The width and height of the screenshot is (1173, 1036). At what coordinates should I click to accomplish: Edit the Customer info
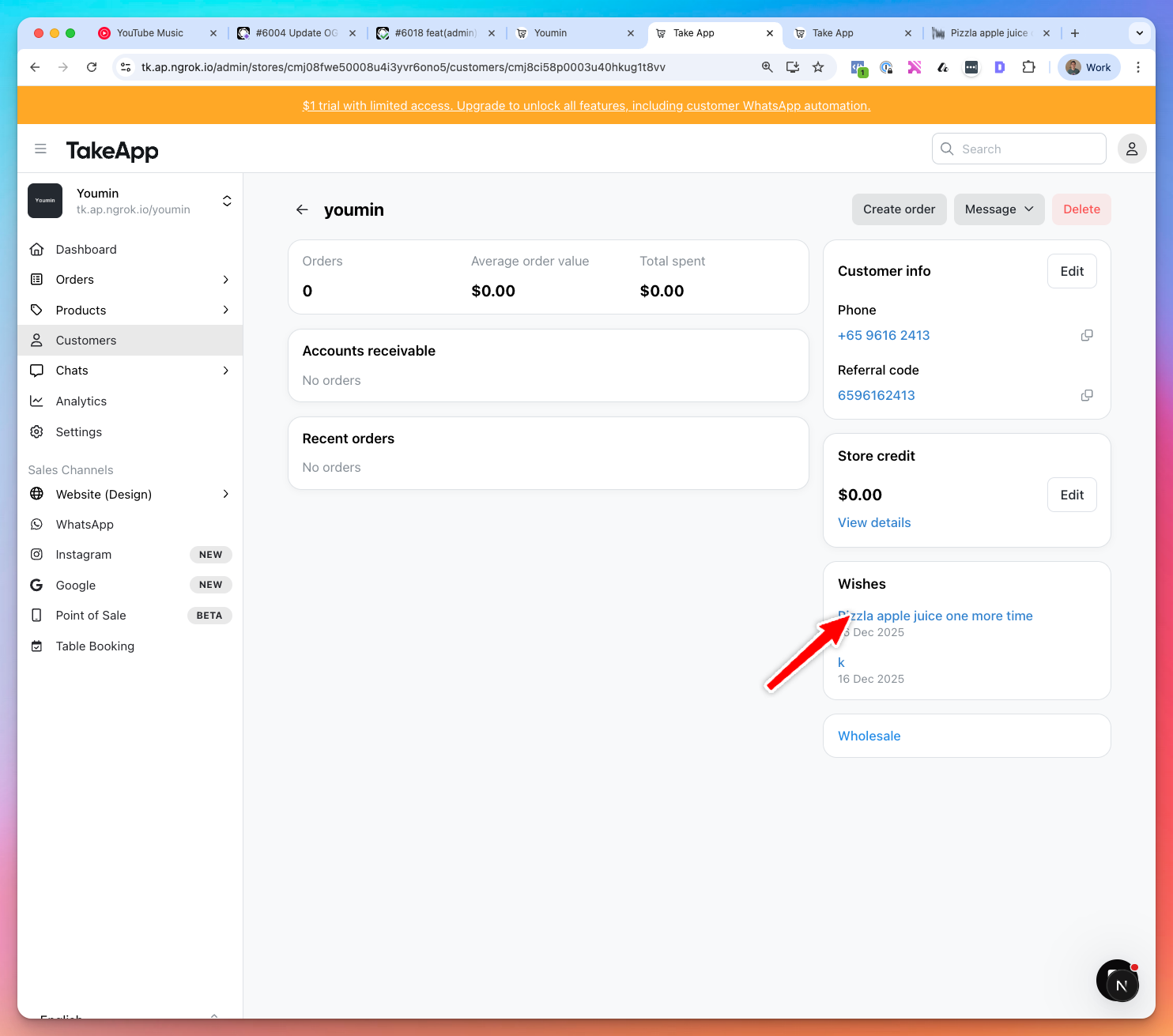1072,271
